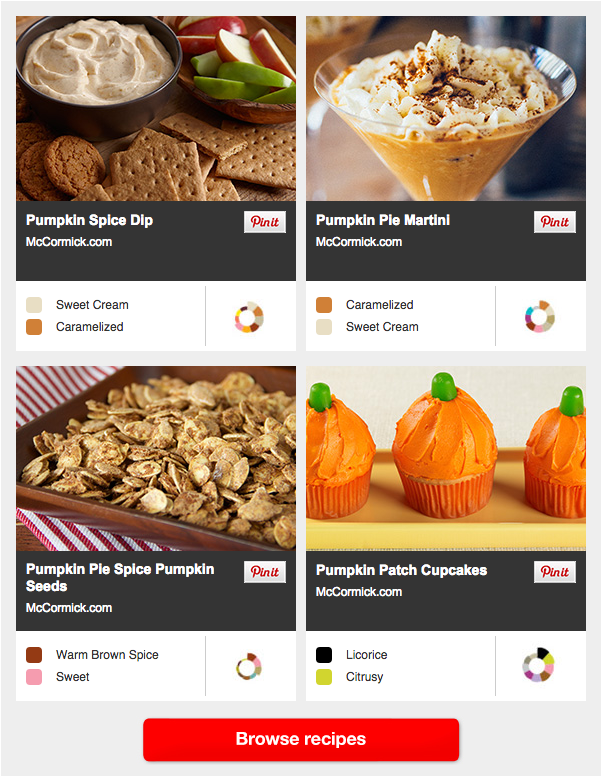Image resolution: width=601 pixels, height=776 pixels.
Task: Open the Pumpkin Spice Dip title link
Action: pos(90,220)
